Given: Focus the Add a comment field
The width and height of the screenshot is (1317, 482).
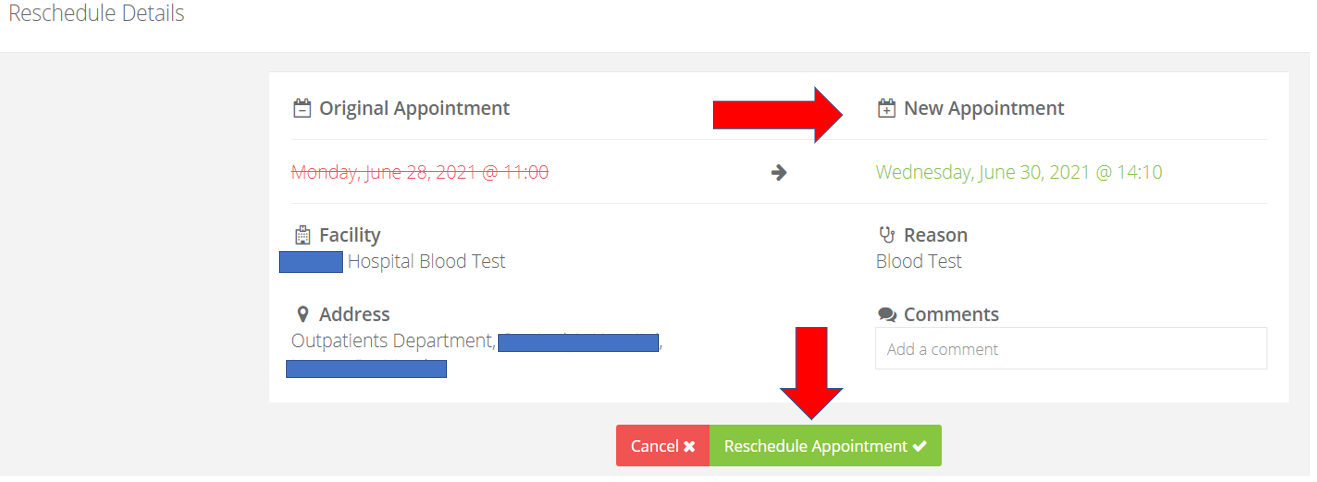Looking at the screenshot, I should 1070,349.
